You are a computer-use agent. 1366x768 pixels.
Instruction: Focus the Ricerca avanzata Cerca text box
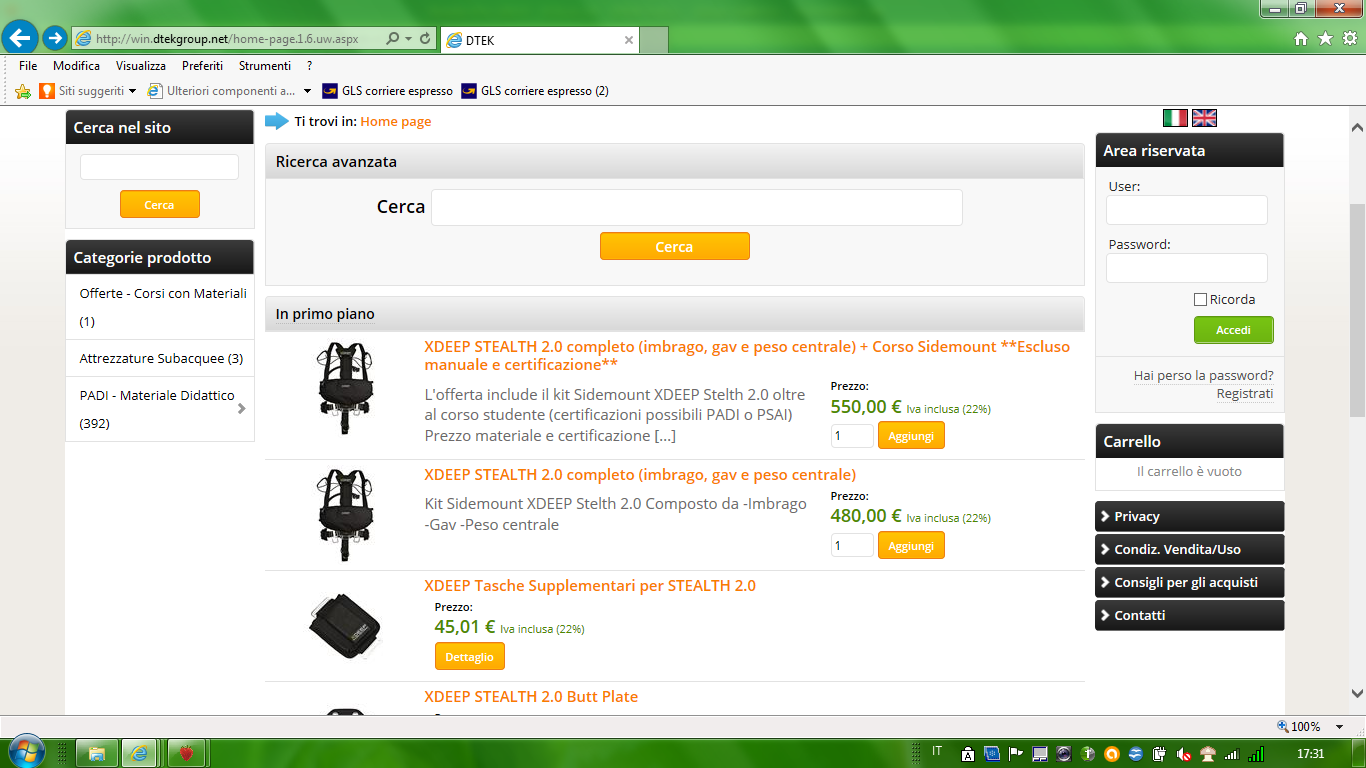pos(696,208)
